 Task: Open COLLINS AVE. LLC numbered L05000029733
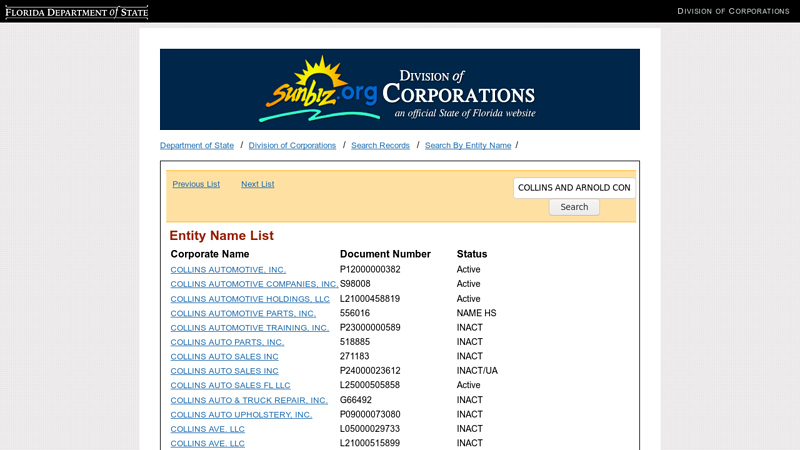coord(208,429)
